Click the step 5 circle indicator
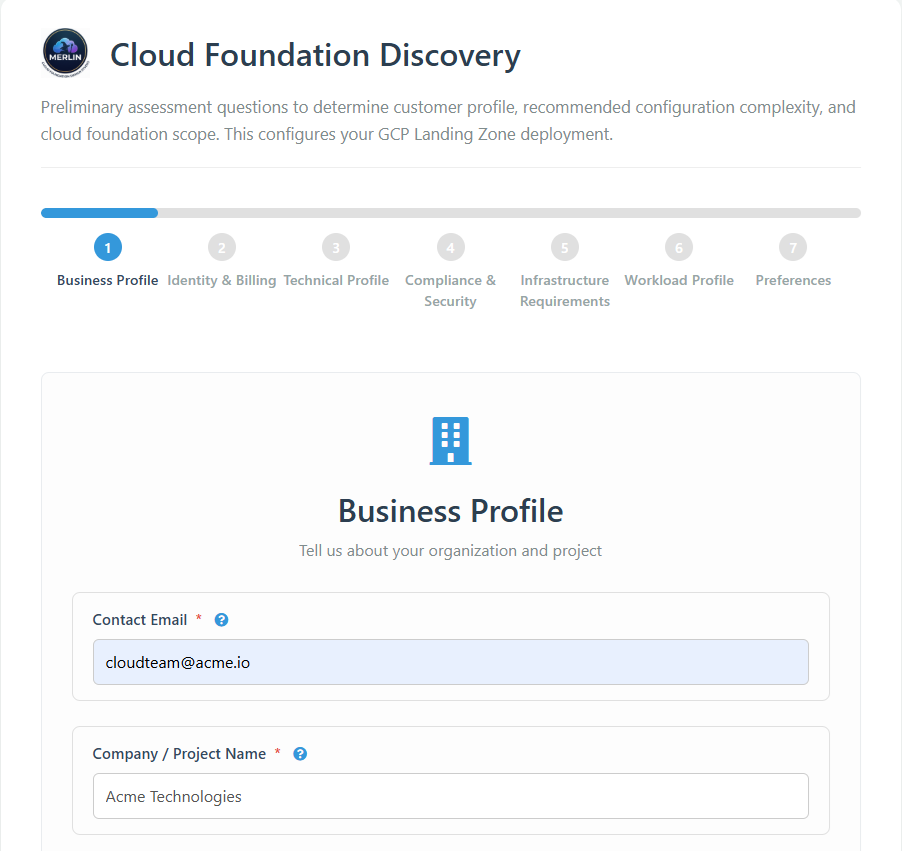 [564, 246]
